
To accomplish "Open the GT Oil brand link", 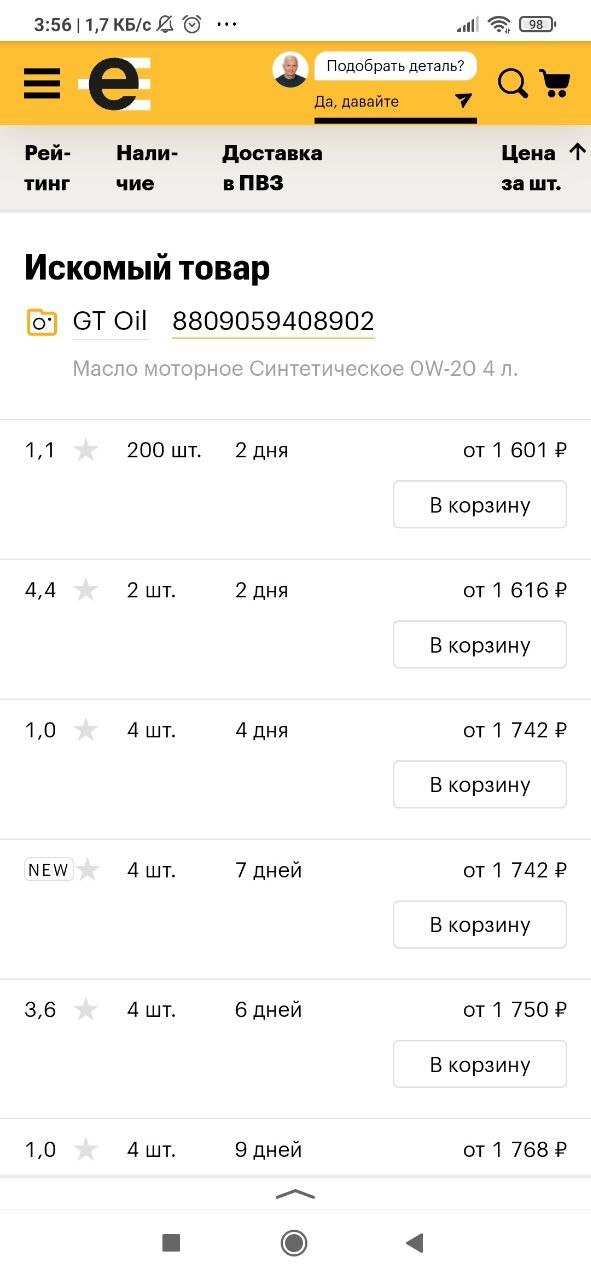I will [x=110, y=322].
